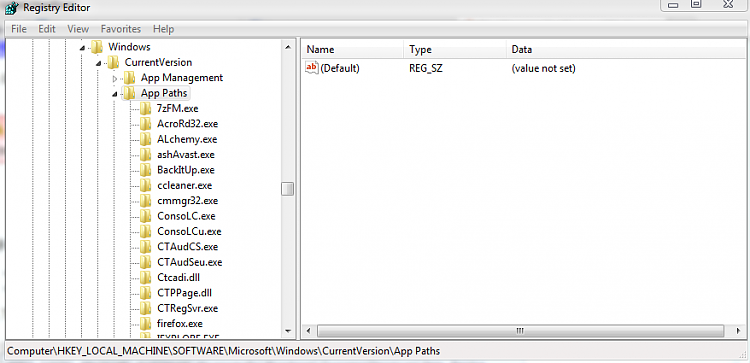750x363 pixels.
Task: Select the App Paths key label
Action: click(x=164, y=93)
